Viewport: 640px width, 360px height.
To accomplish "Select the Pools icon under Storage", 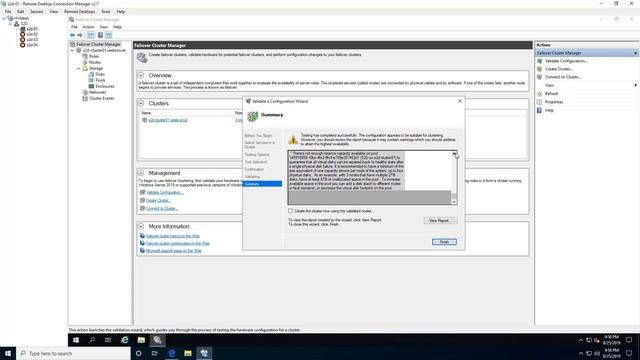I will (91, 80).
